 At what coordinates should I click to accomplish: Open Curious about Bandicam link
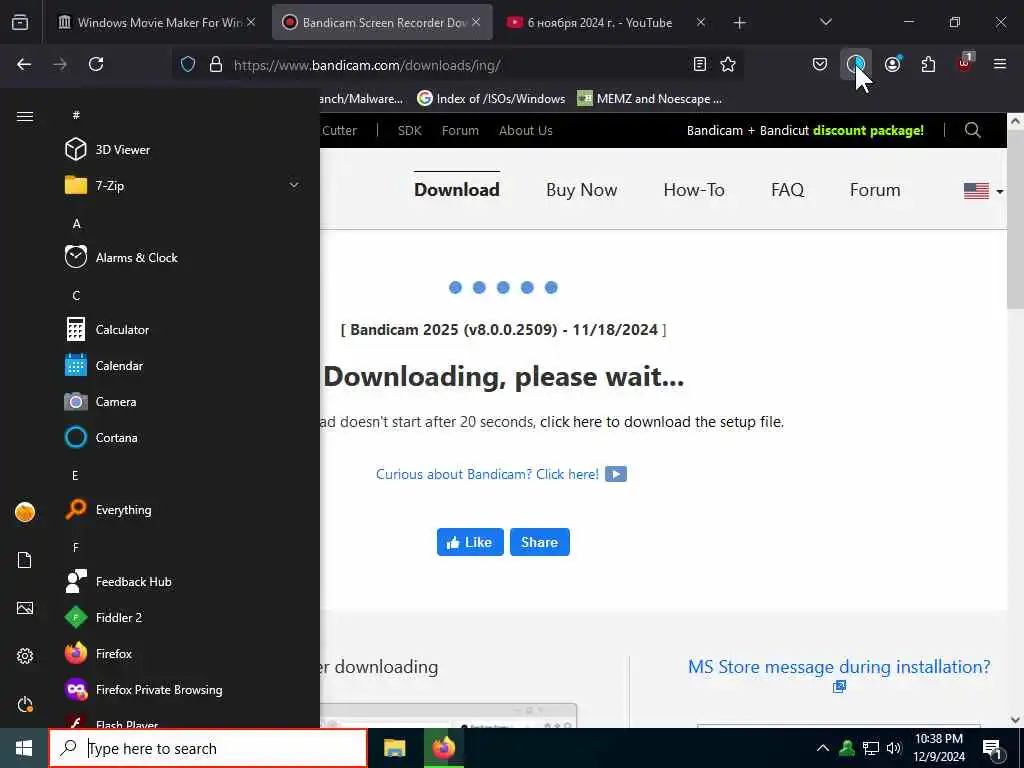(x=501, y=474)
